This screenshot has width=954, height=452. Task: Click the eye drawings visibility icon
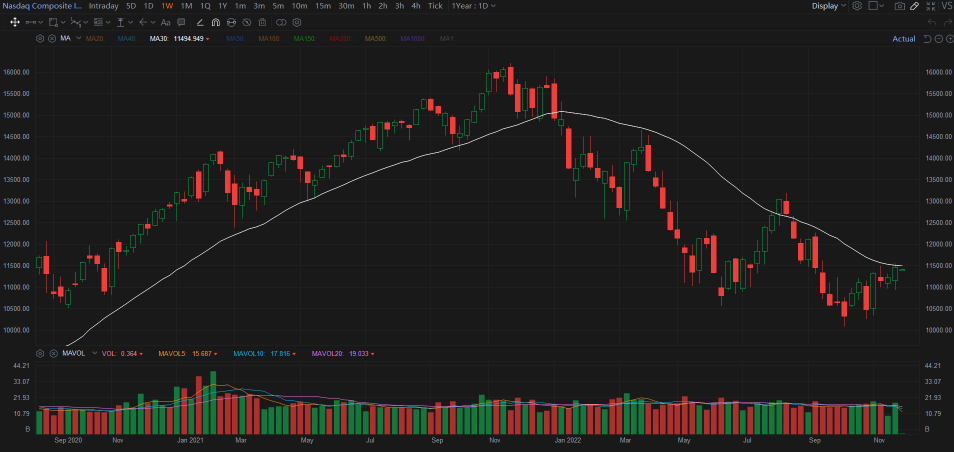click(231, 23)
